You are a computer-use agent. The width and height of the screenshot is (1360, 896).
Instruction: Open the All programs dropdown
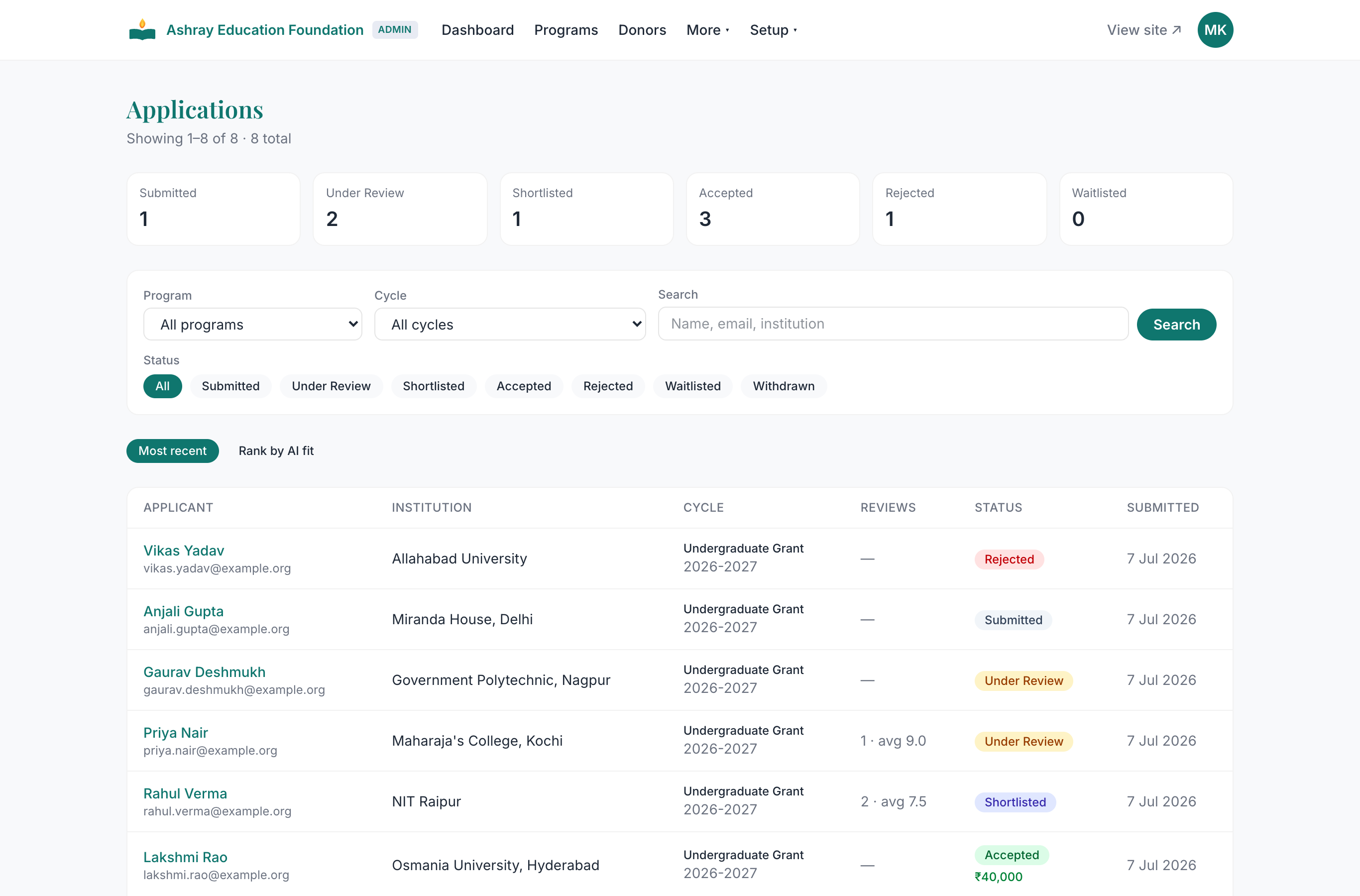(x=252, y=325)
